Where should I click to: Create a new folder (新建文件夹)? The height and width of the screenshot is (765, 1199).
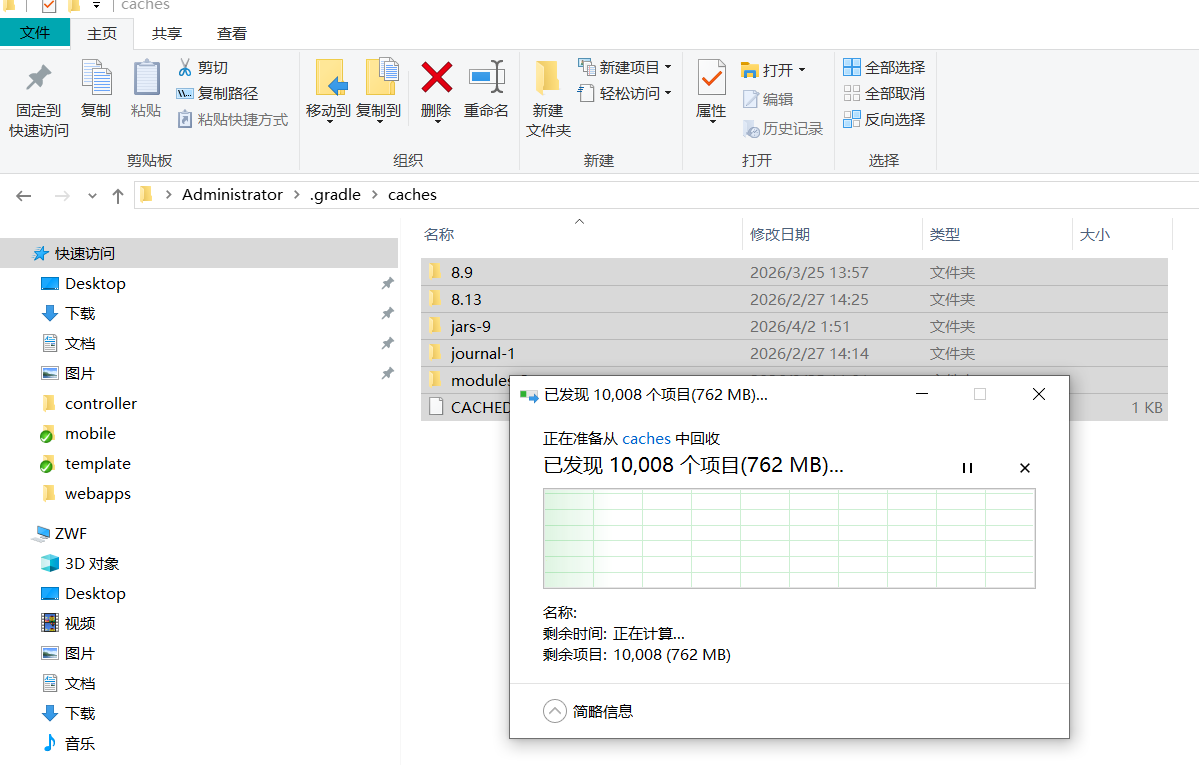point(548,99)
